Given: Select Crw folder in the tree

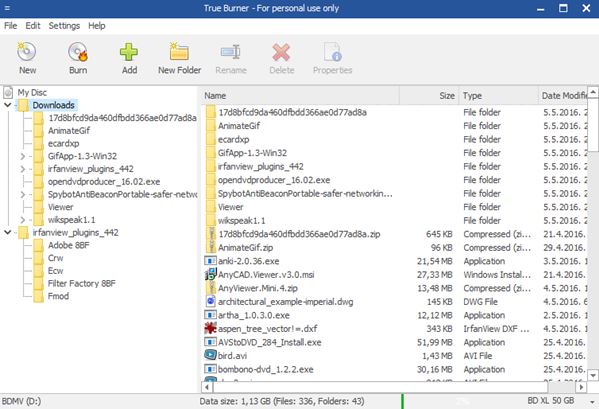Looking at the screenshot, I should [x=56, y=258].
